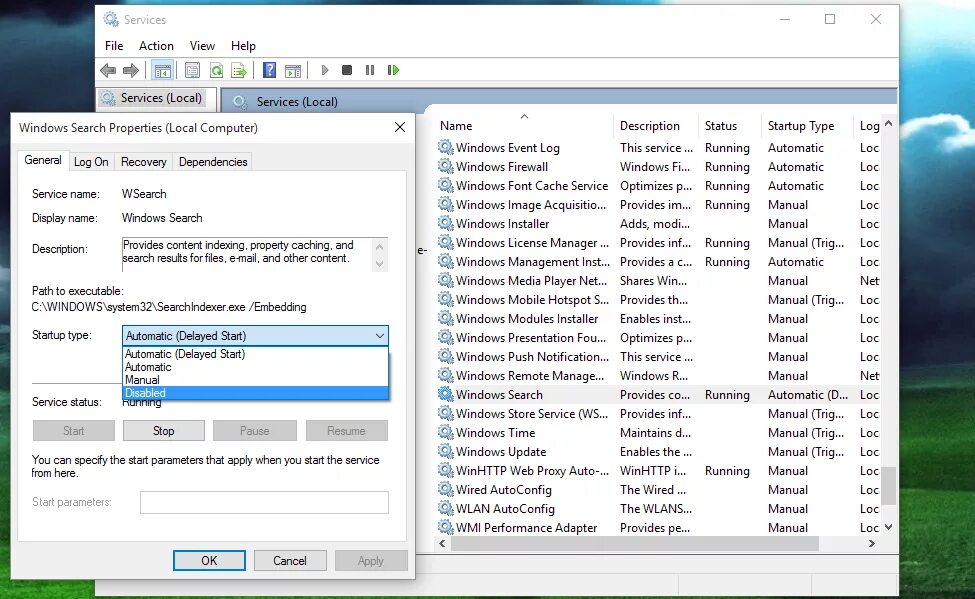
Task: Open the File menu
Action: 114,45
